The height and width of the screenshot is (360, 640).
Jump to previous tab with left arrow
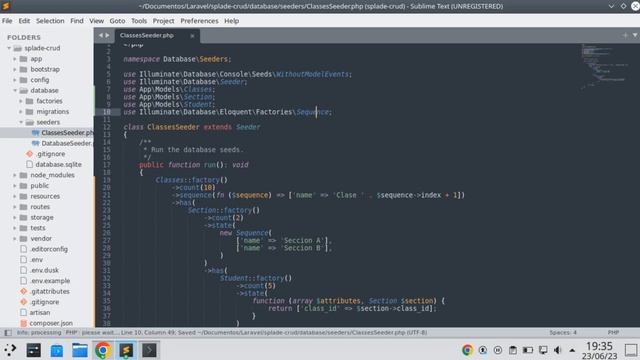tap(101, 36)
